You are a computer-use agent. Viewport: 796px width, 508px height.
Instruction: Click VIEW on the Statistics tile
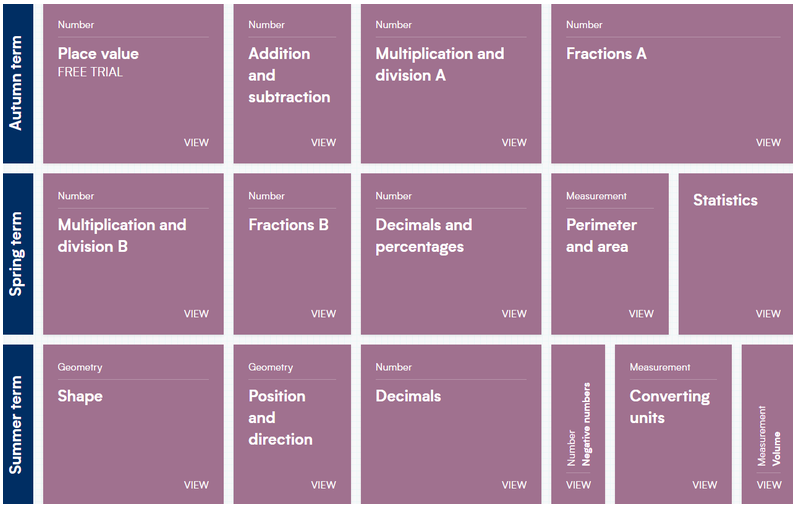click(x=768, y=313)
